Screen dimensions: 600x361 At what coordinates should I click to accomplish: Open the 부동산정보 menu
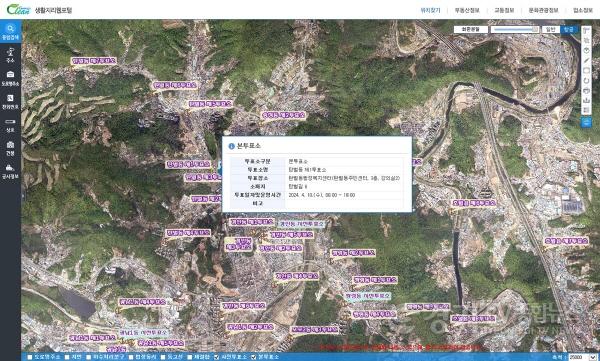click(x=467, y=10)
